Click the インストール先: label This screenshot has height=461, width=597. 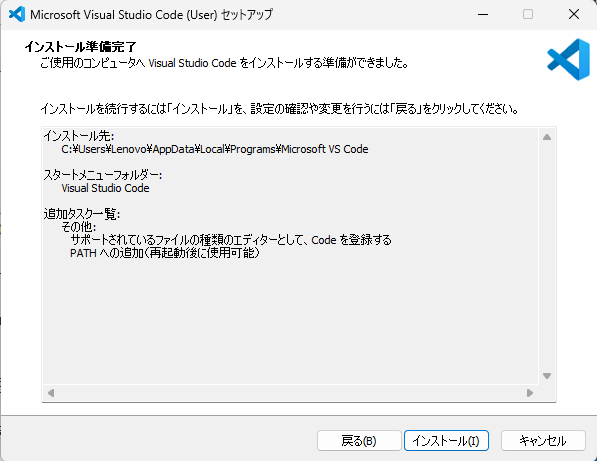(79, 136)
